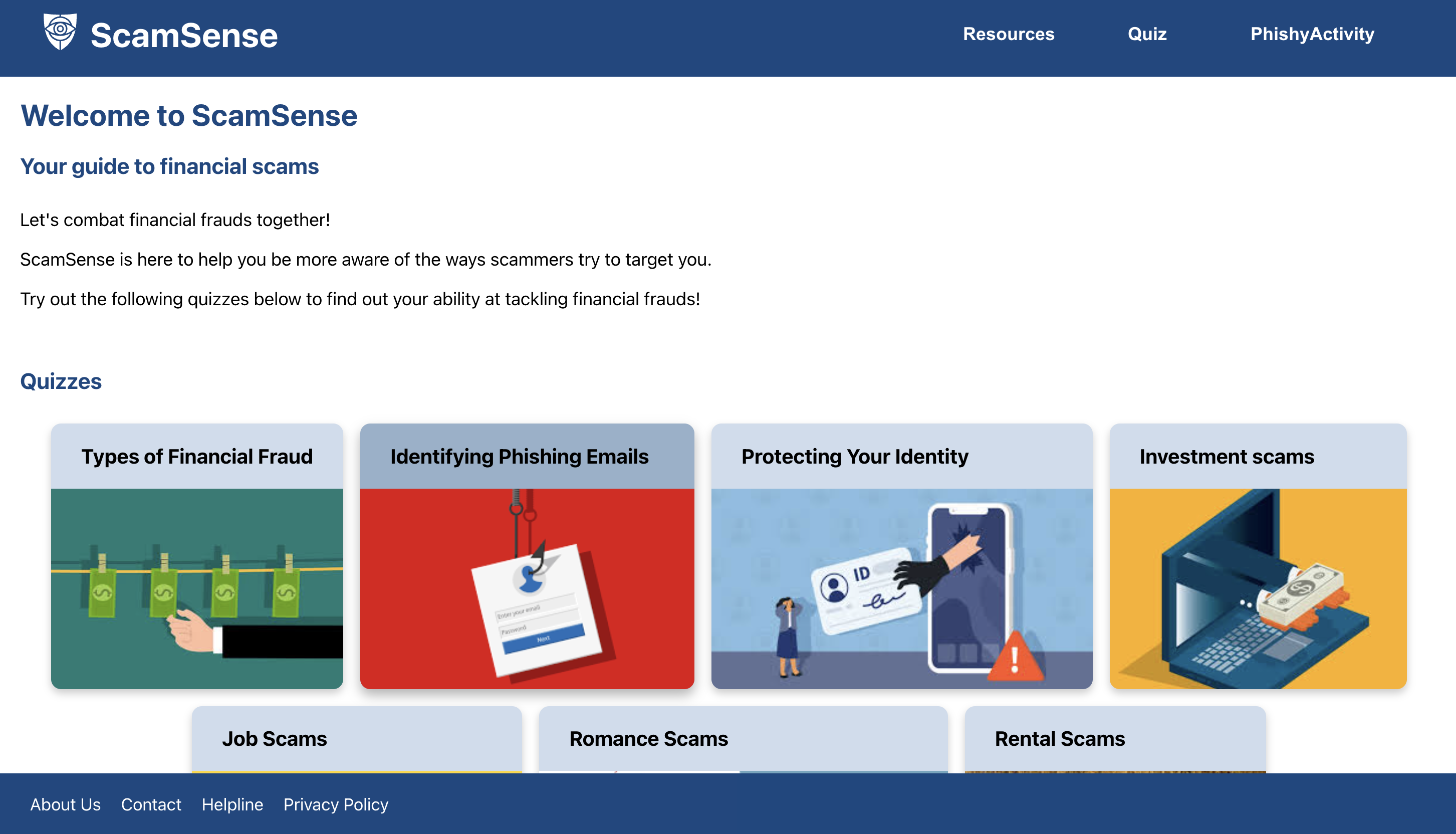Image resolution: width=1456 pixels, height=834 pixels.
Task: Click the ScamSense brand name text
Action: click(184, 36)
